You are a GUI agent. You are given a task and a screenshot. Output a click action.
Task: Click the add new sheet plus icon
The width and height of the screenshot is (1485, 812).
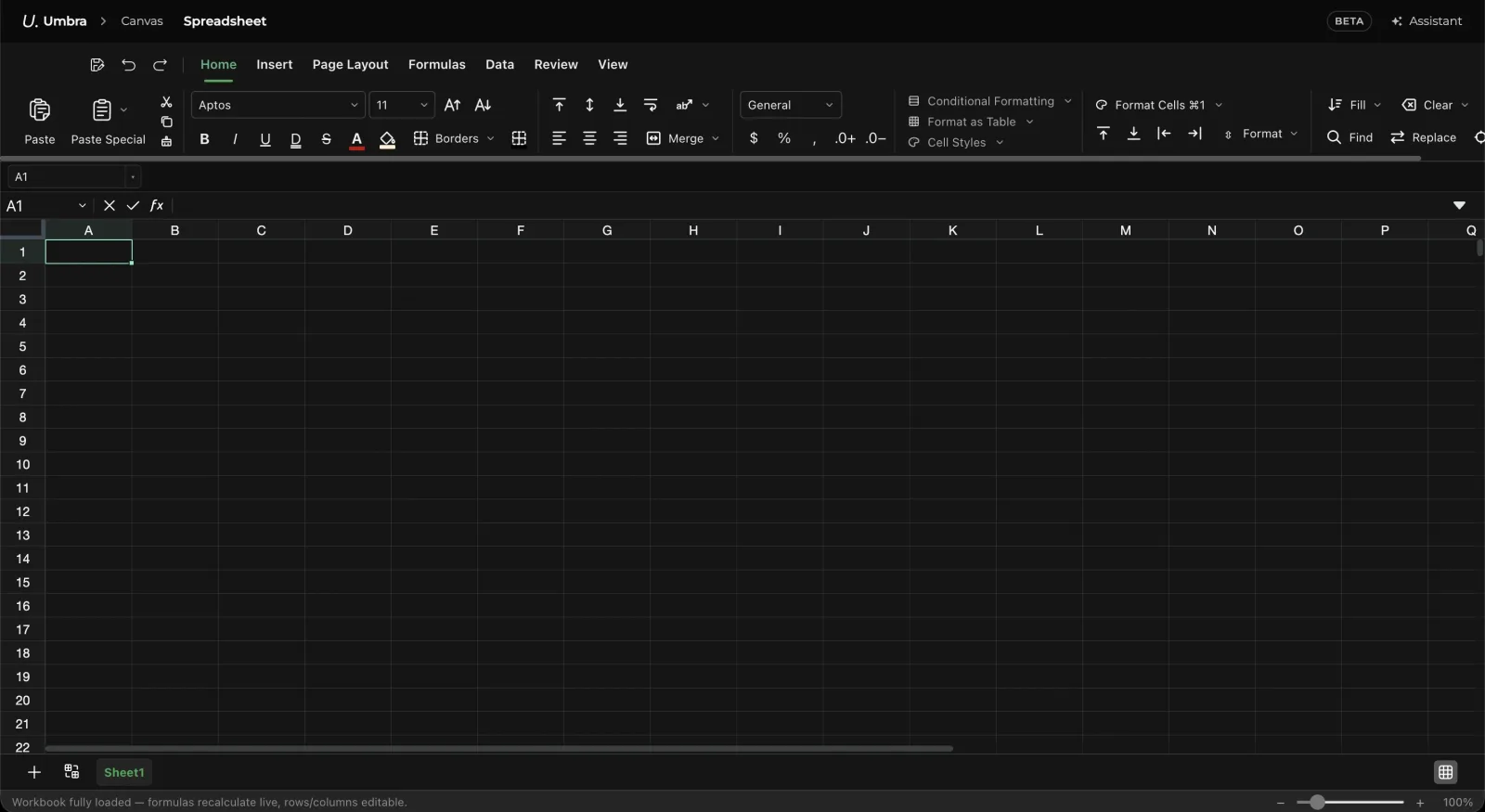(34, 772)
